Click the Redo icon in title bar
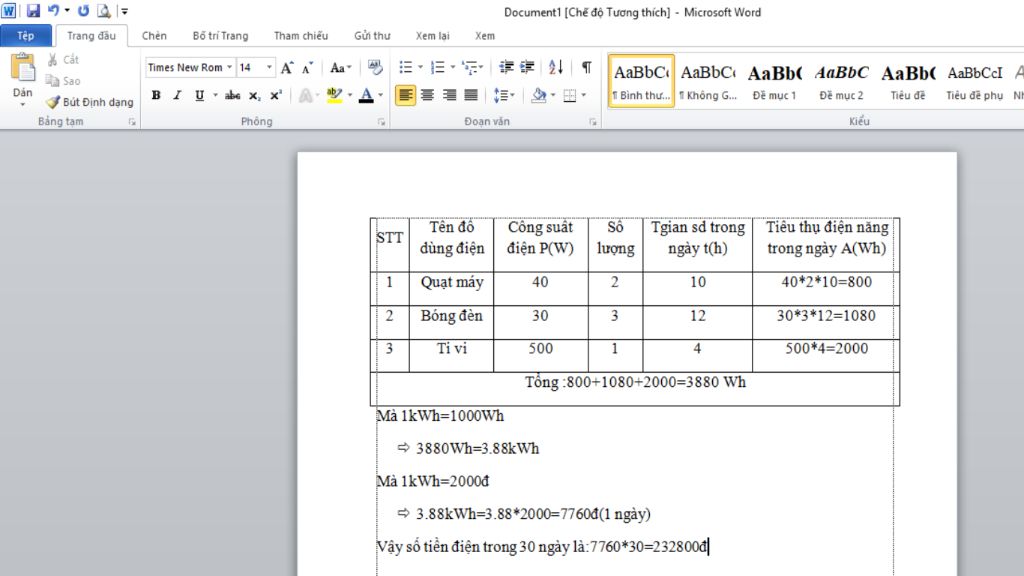Viewport: 1024px width, 576px height. pyautogui.click(x=84, y=10)
